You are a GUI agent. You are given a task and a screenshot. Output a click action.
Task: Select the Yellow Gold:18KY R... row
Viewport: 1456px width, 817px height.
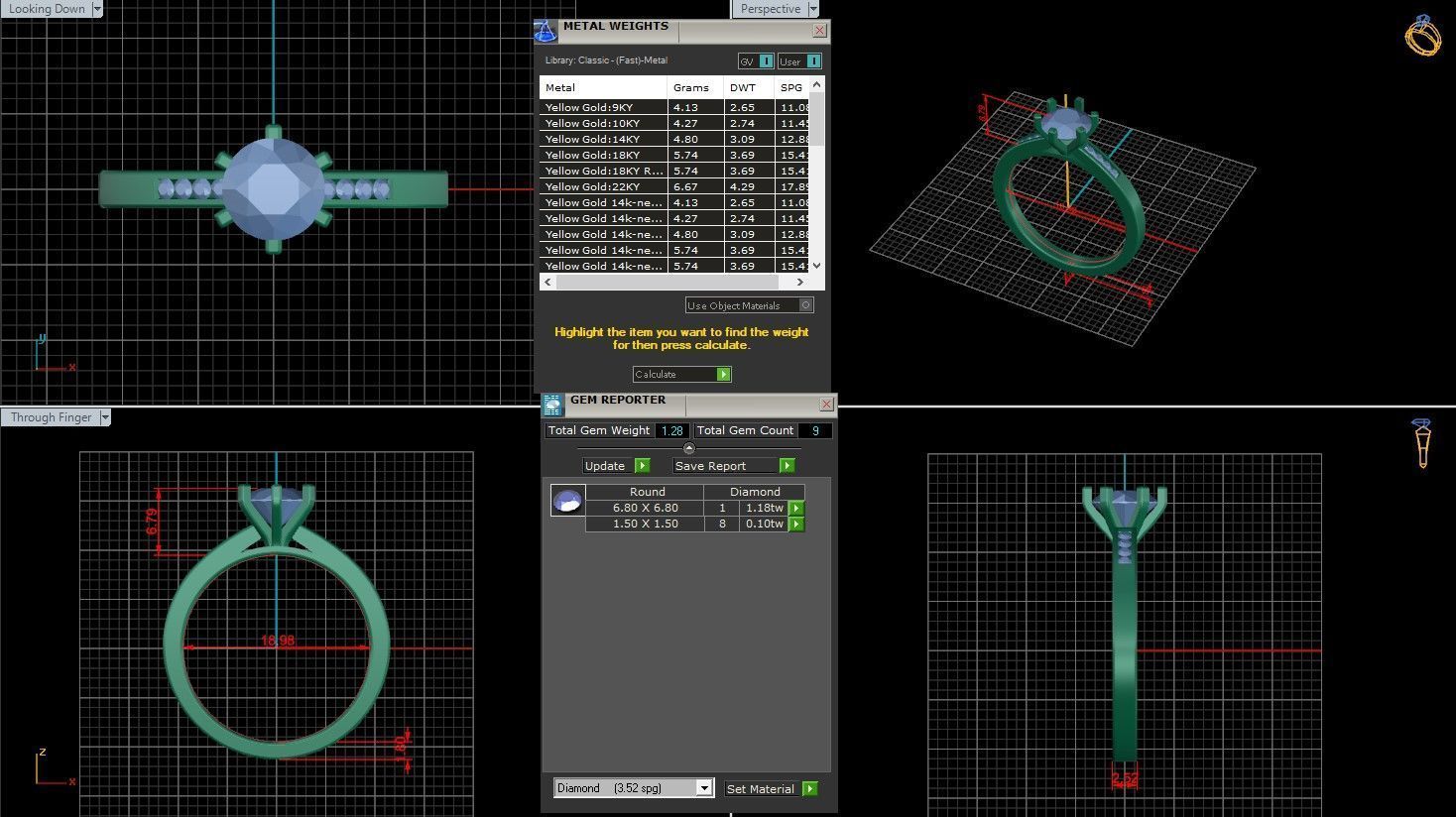coord(674,171)
